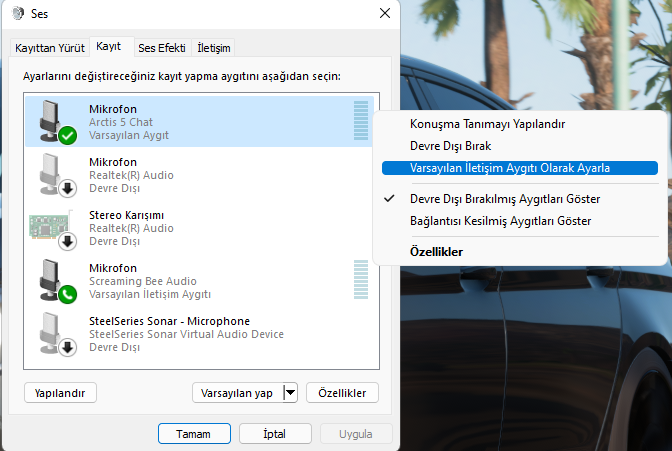Viewport: 672px width, 451px height.
Task: Cancel with the İptal button
Action: (x=275, y=434)
